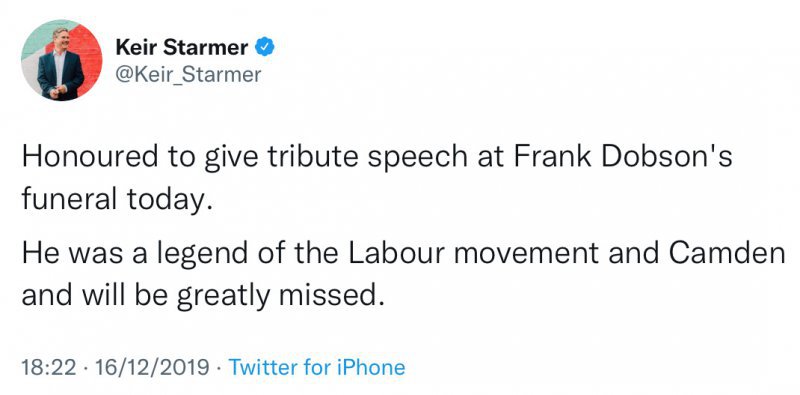This screenshot has height=395, width=800.
Task: Click the "funeral today." text line
Action: 116,201
